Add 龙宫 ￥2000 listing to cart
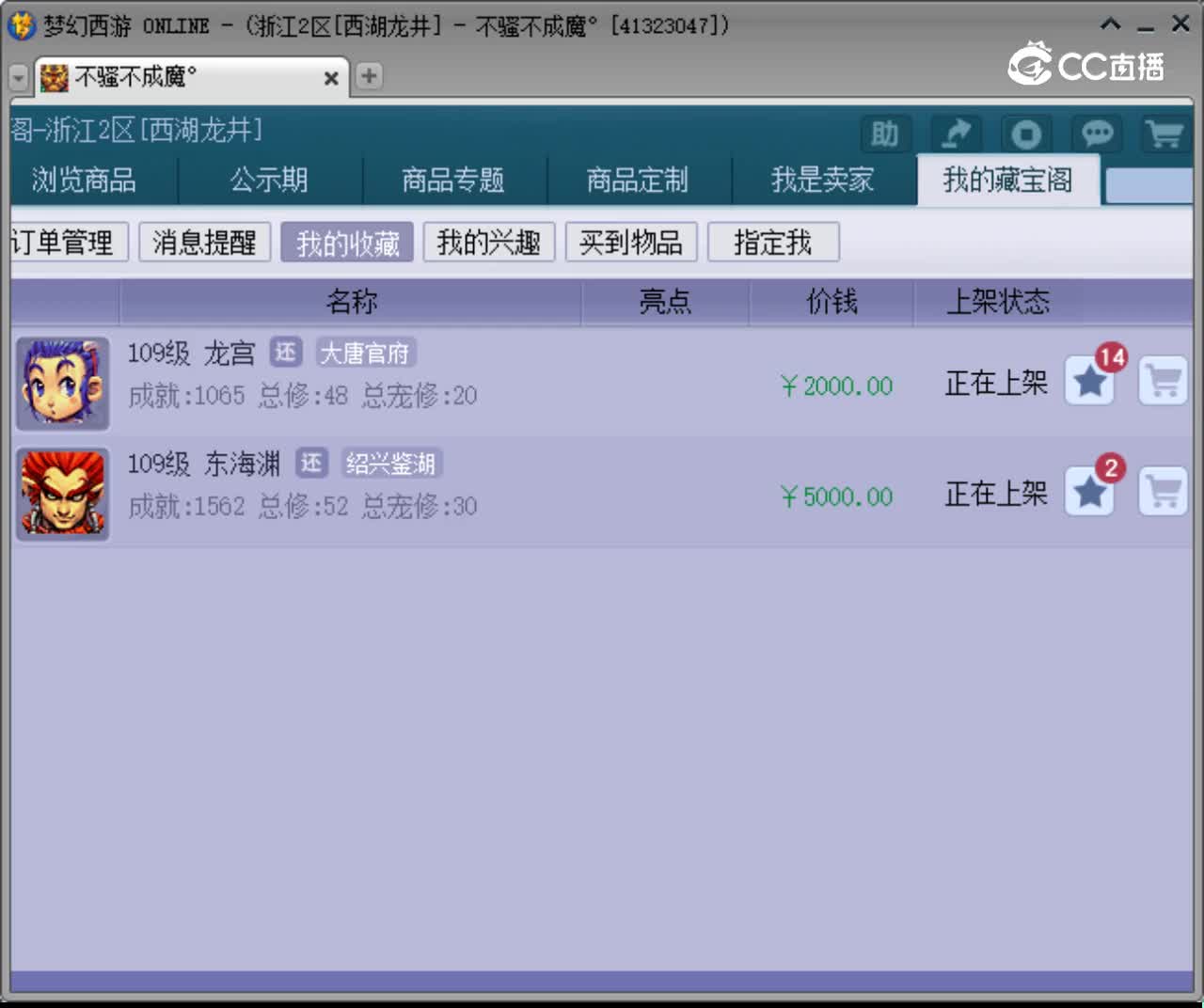This screenshot has height=1008, width=1204. tap(1164, 382)
